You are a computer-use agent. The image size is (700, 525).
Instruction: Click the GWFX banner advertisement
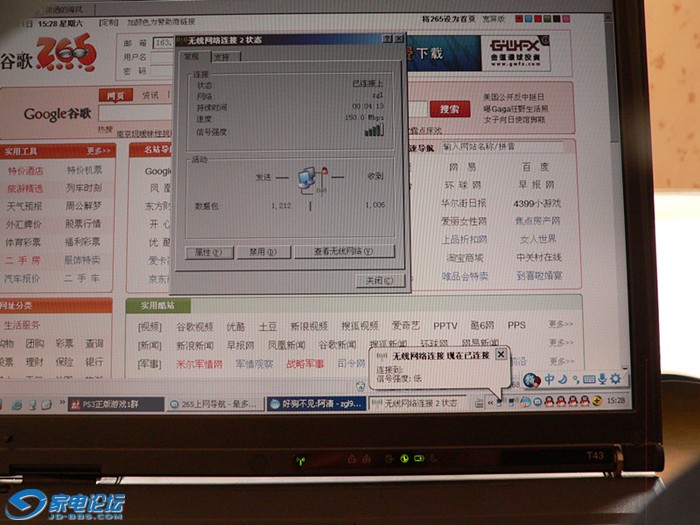516,53
